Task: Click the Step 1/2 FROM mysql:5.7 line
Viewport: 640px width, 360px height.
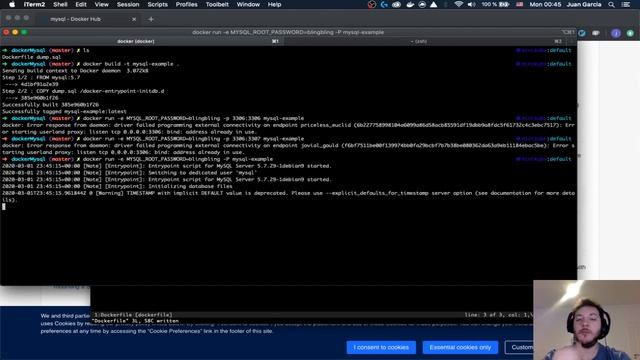Action: (41, 78)
